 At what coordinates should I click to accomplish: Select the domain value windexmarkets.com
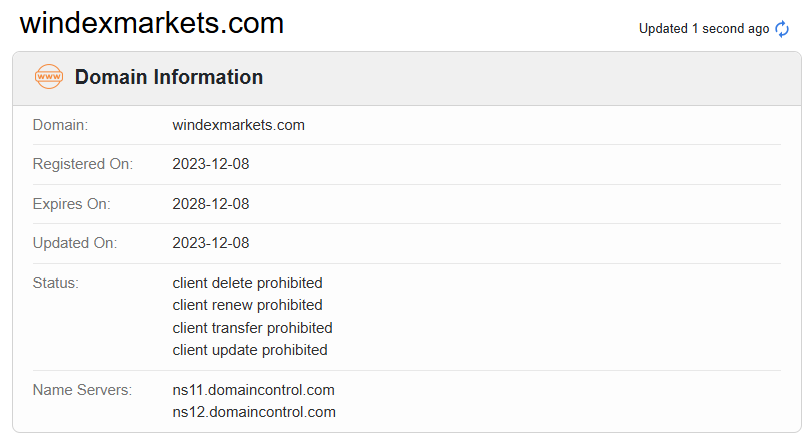(x=238, y=125)
